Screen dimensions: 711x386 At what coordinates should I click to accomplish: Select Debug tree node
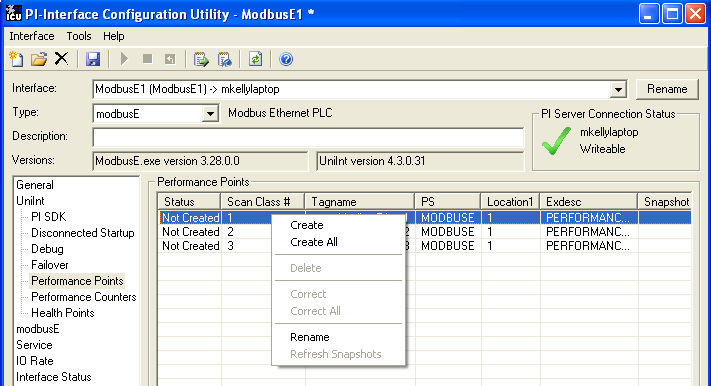[x=47, y=249]
